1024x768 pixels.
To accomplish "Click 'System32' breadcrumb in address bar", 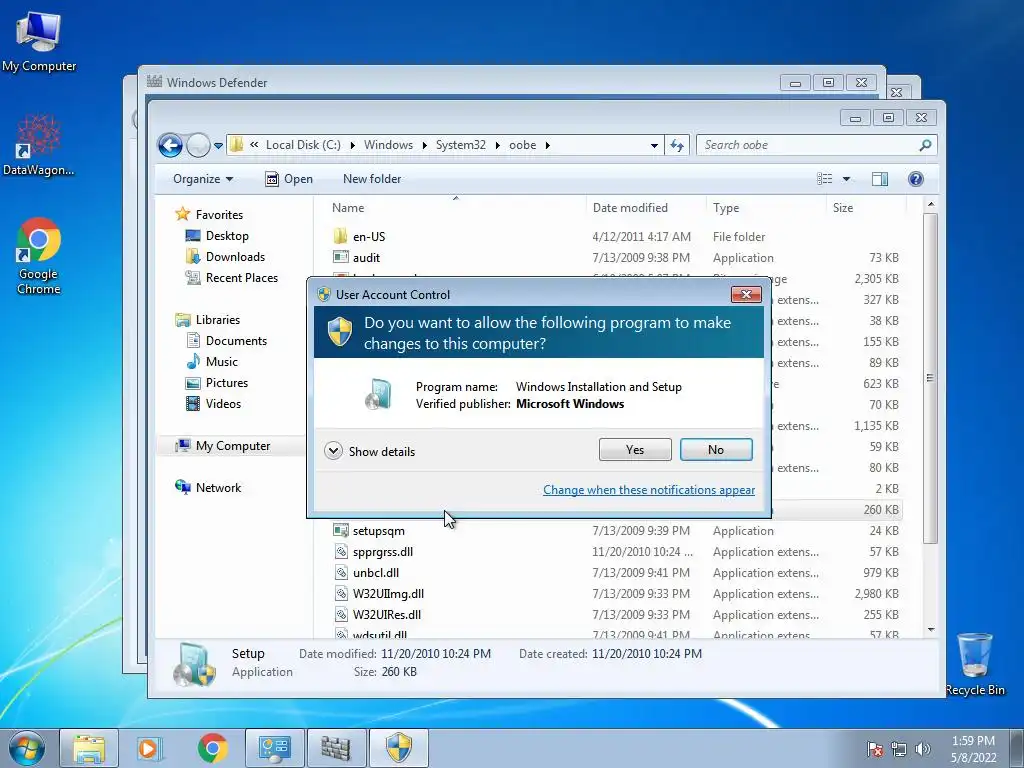I will [460, 145].
